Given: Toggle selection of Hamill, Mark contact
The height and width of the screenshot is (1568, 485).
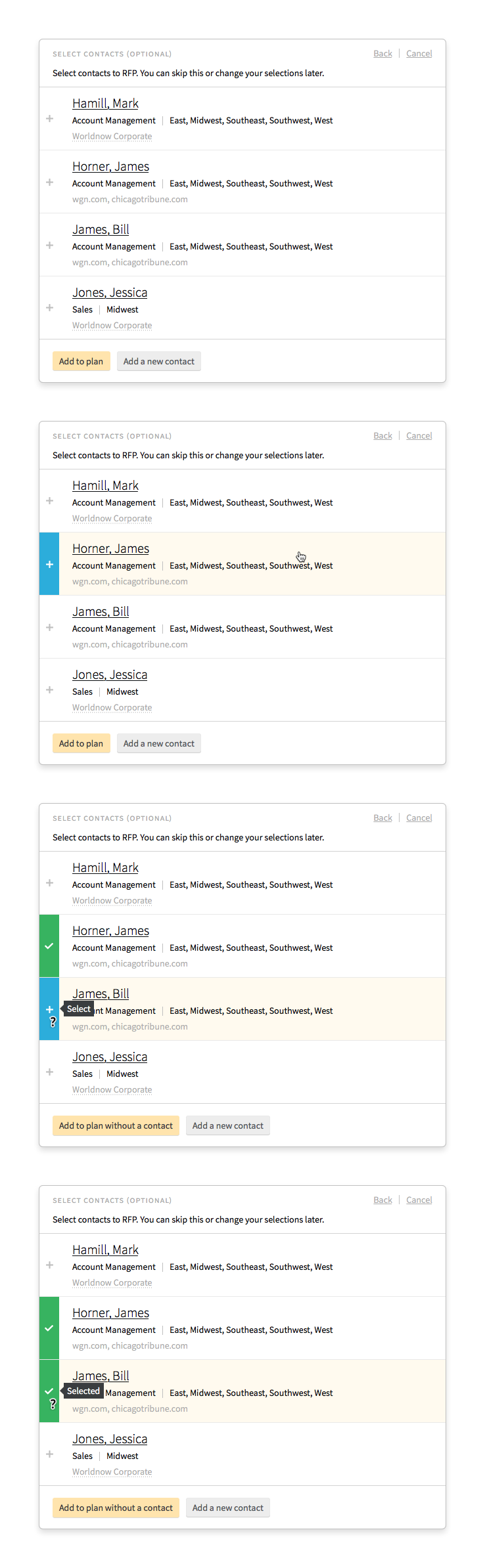Looking at the screenshot, I should tap(49, 501).
